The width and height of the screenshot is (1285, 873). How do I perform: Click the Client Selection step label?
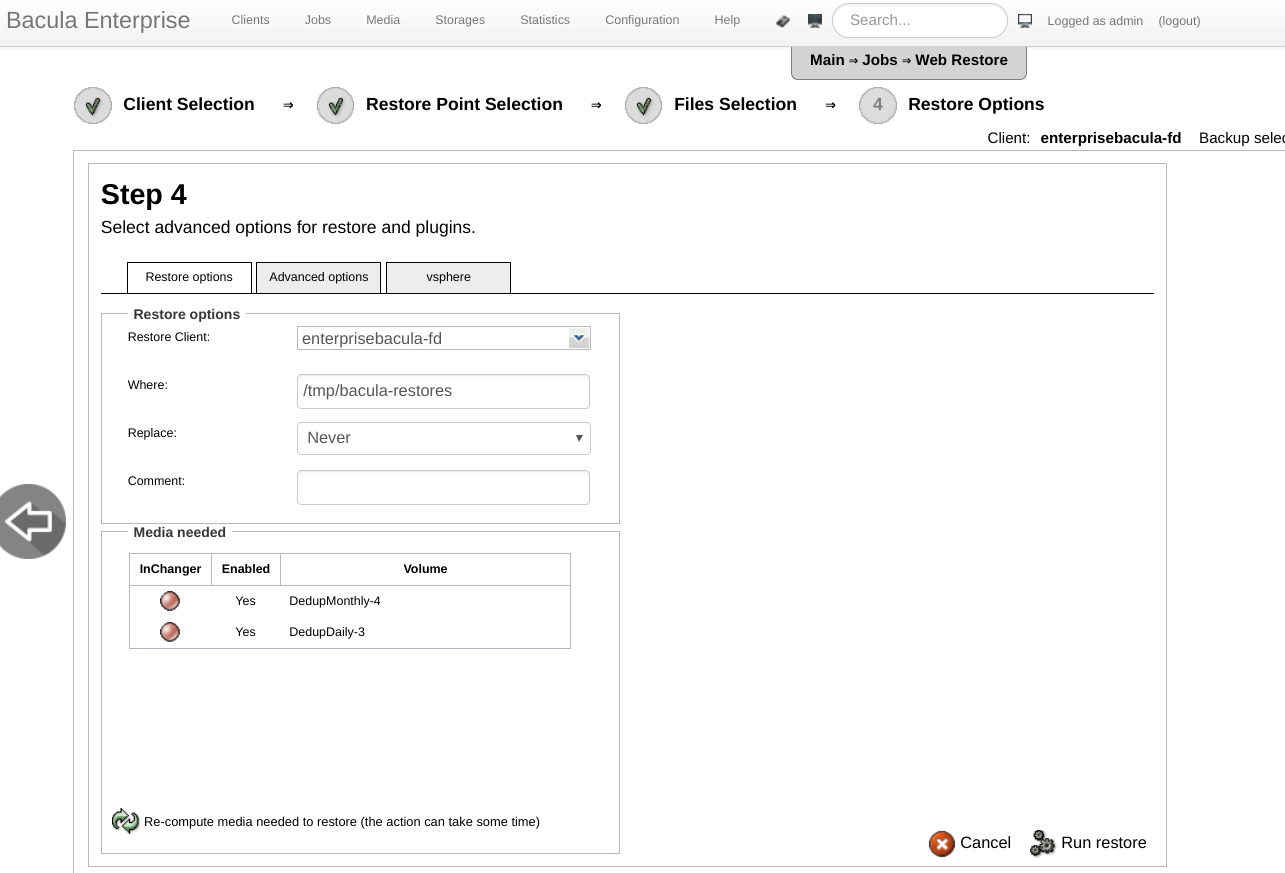(x=189, y=104)
